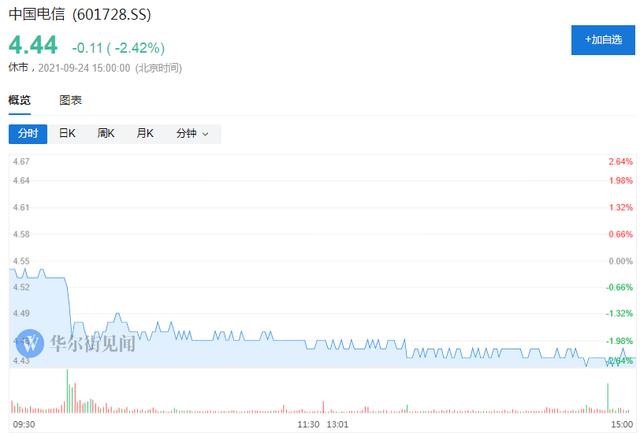Click the -1.98% green percent label
This screenshot has width=640, height=433.
(x=619, y=341)
